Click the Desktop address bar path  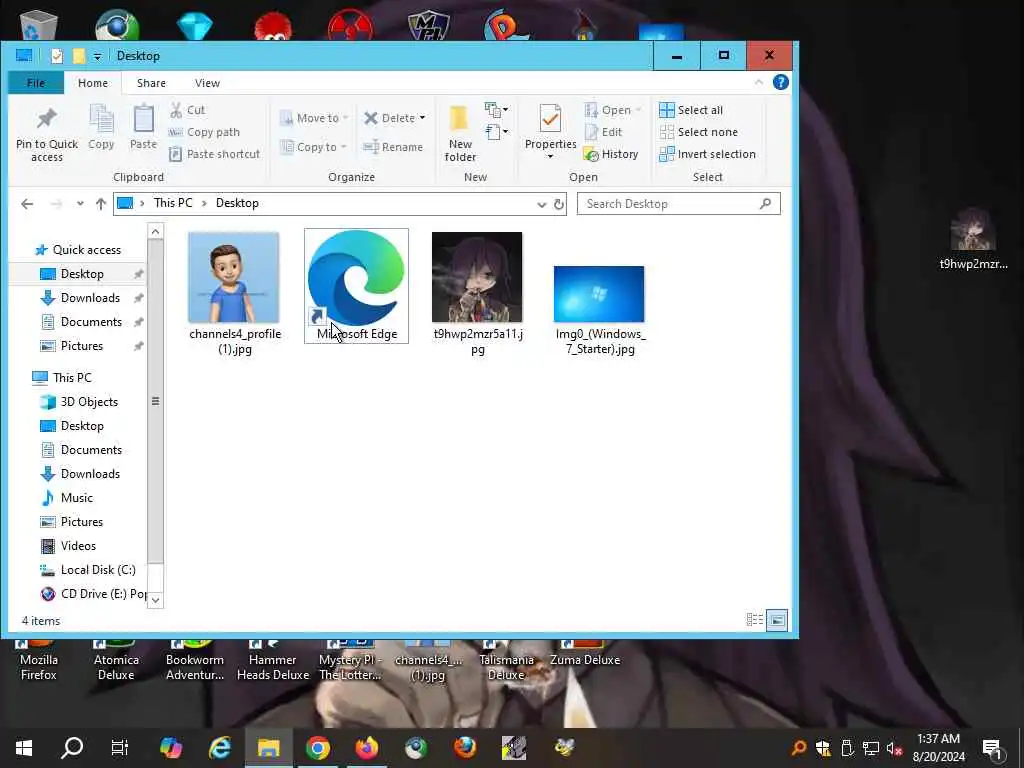(x=237, y=203)
